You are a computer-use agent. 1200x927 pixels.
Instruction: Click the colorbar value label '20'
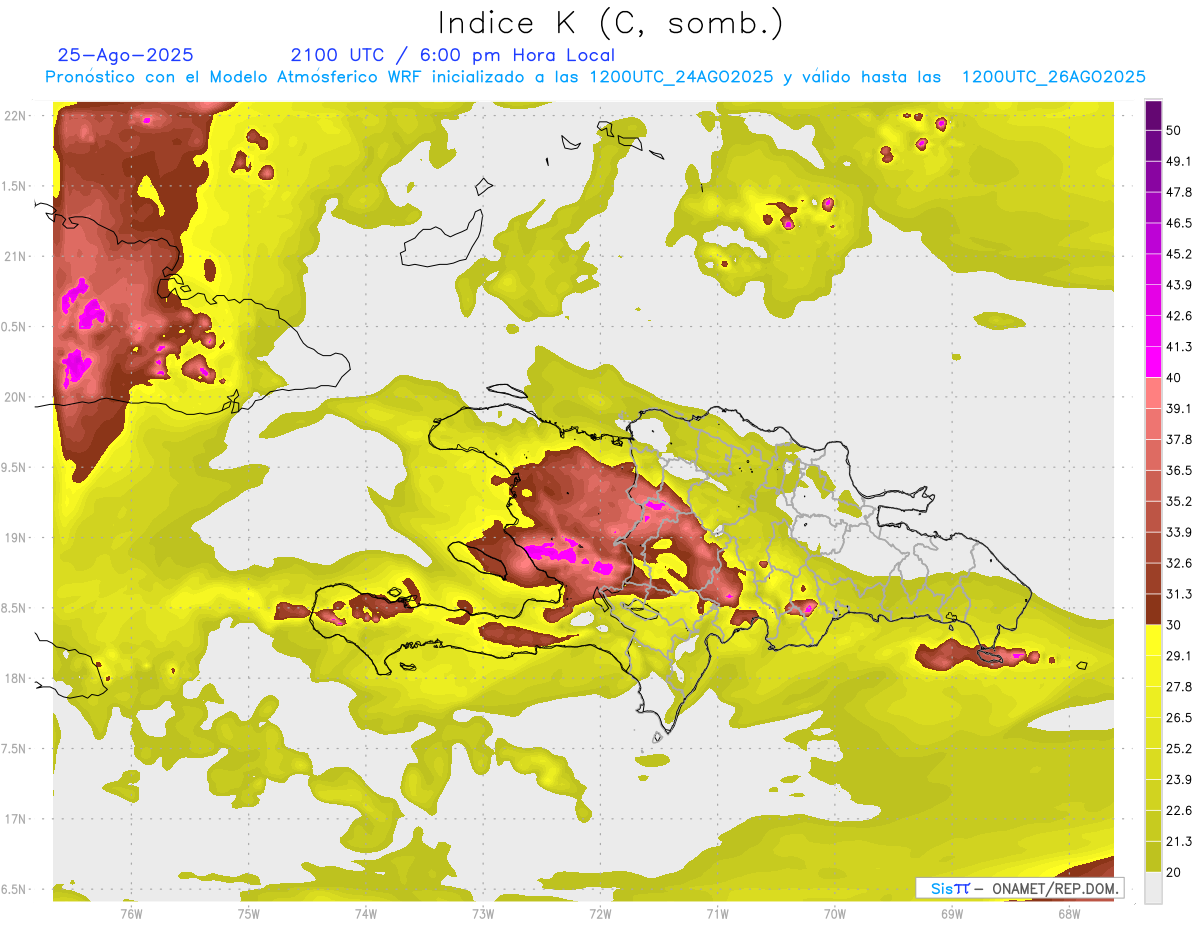point(1175,871)
